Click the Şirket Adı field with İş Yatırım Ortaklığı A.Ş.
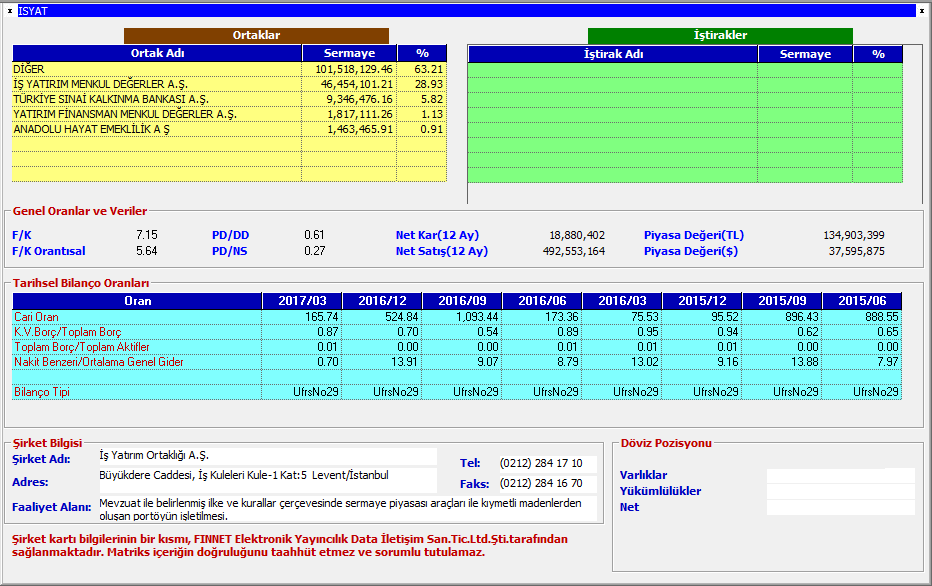 [267, 456]
